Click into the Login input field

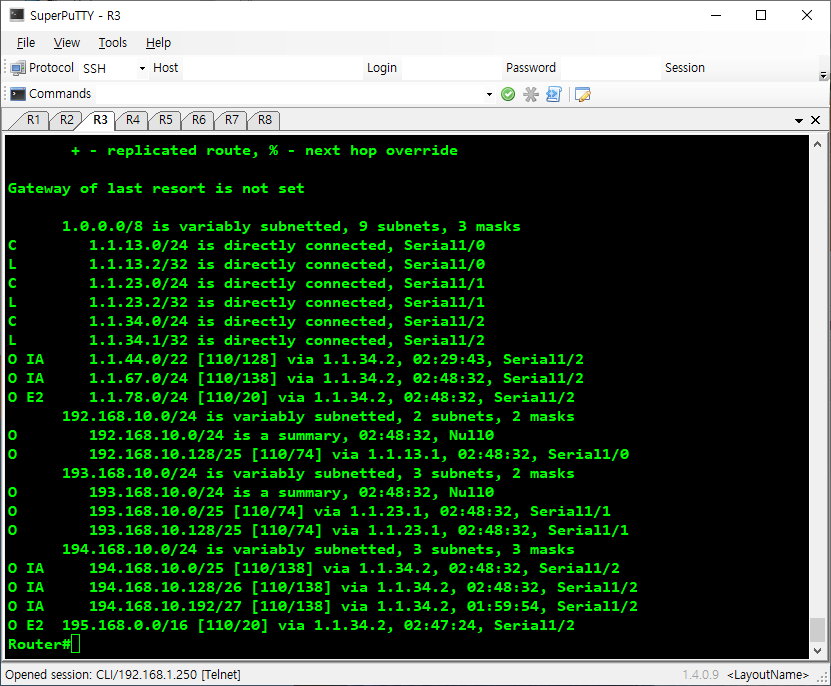(451, 68)
